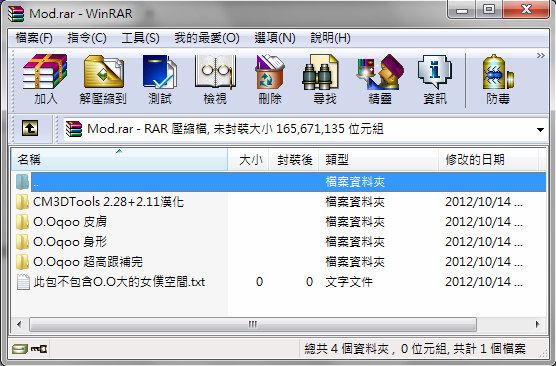Image resolution: width=556 pixels, height=366 pixels.
Task: Click the status bar text 總共 4 個資料夾
Action: coord(347,349)
